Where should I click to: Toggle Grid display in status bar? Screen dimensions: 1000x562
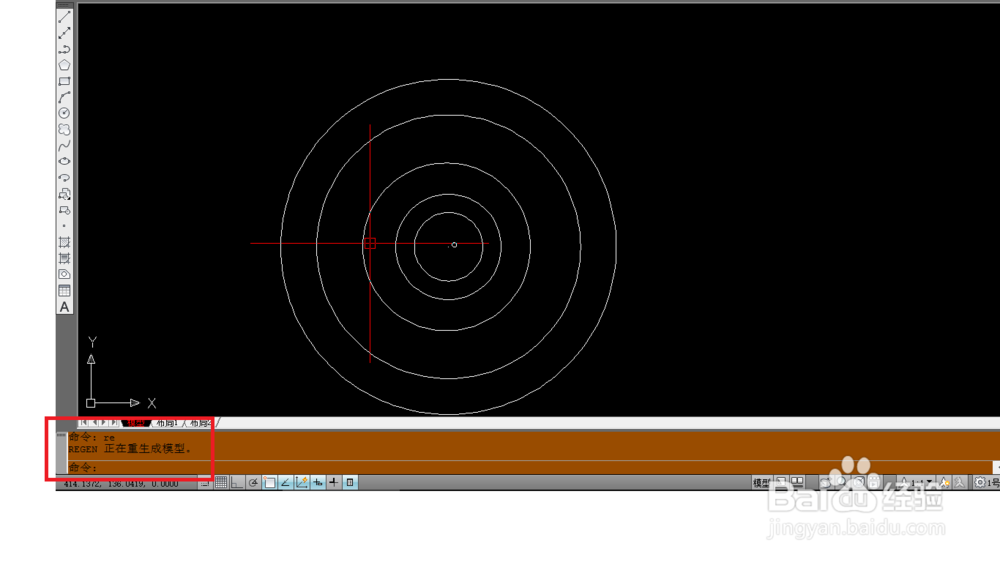point(221,483)
